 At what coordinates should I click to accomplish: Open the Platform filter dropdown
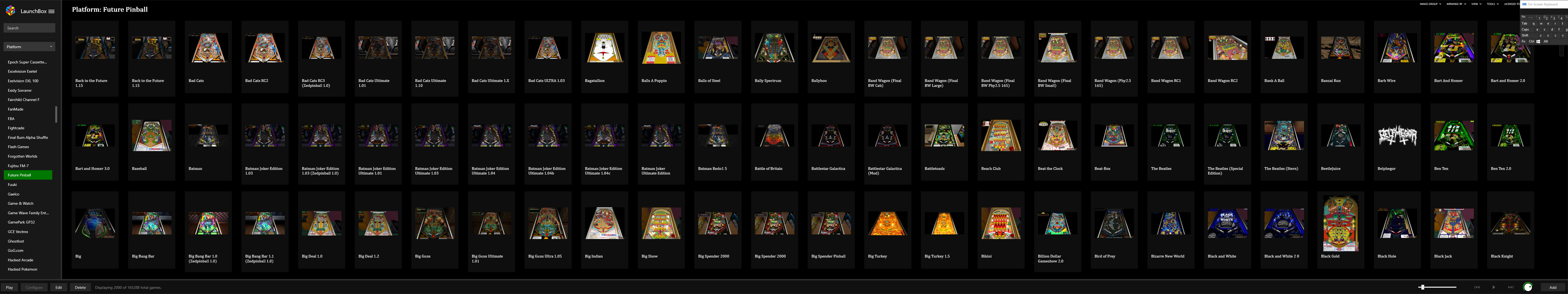click(x=29, y=46)
